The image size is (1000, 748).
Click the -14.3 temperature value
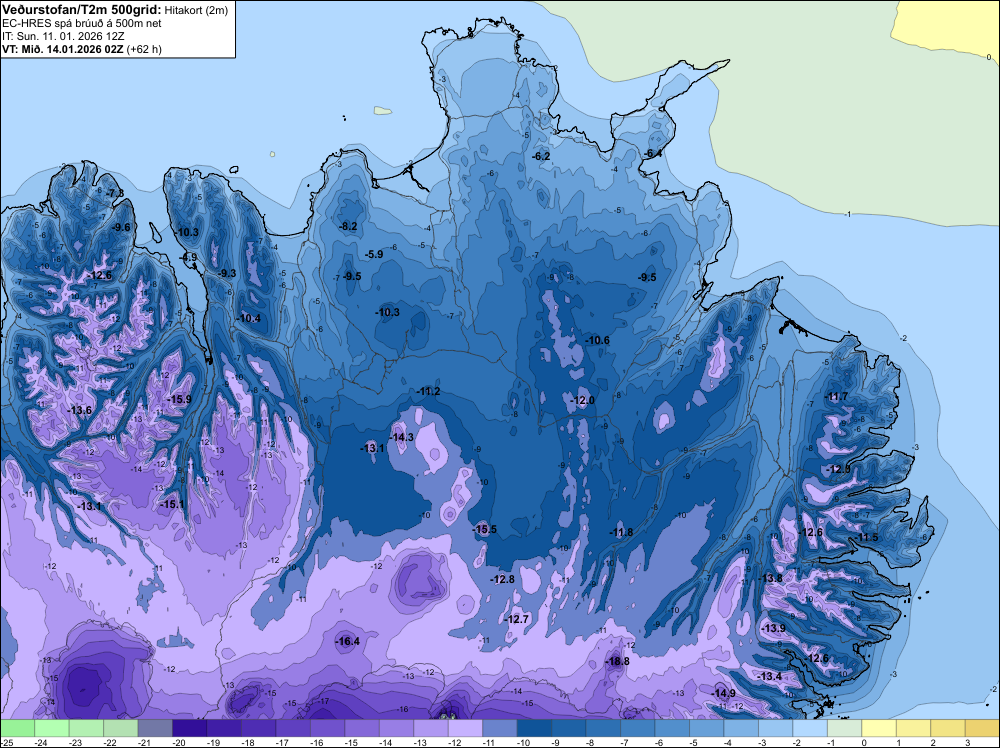pyautogui.click(x=402, y=437)
